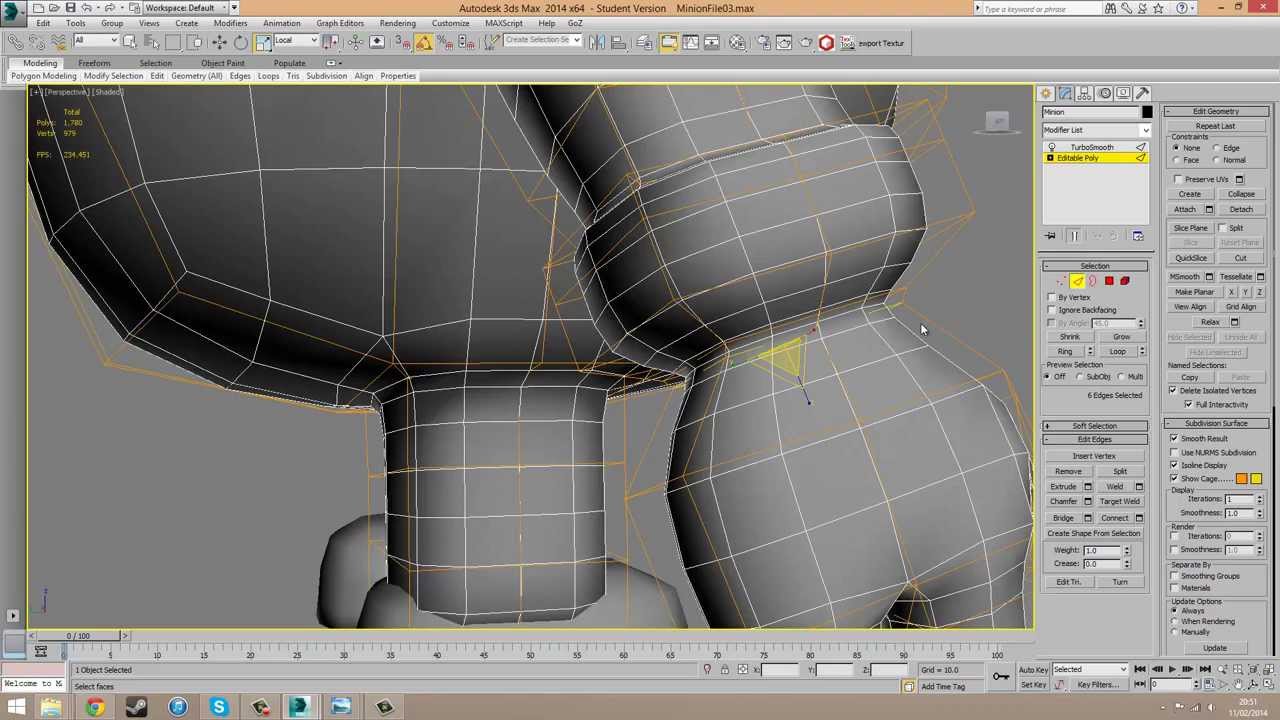Open the Modifiers menu
1280x720 pixels.
[x=230, y=23]
